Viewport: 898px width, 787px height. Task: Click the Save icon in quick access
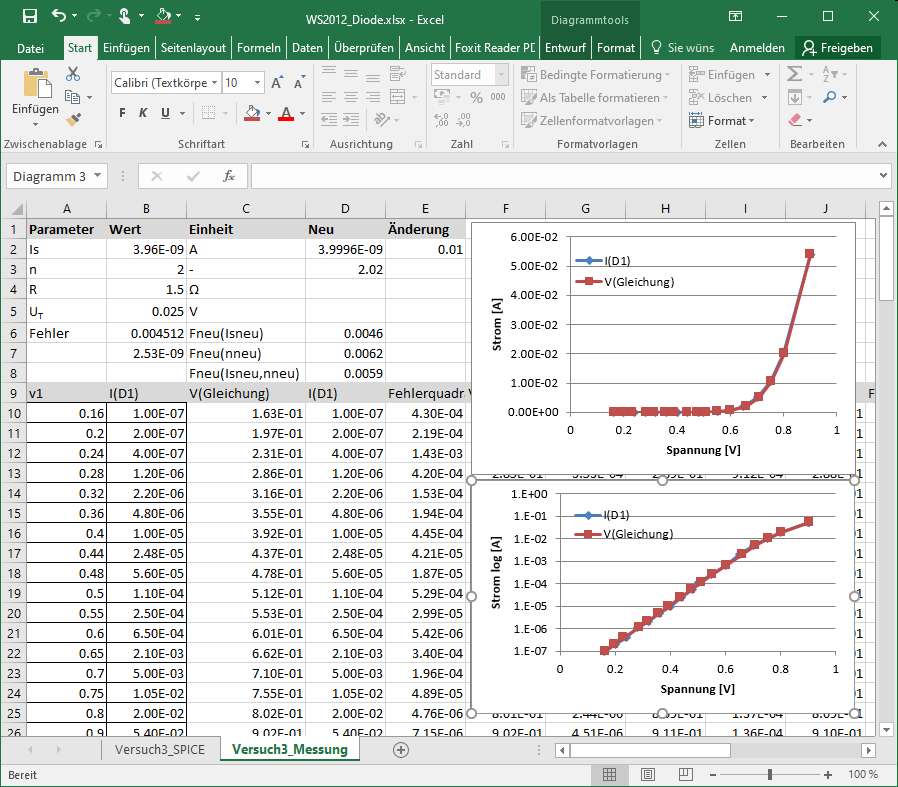(x=30, y=17)
